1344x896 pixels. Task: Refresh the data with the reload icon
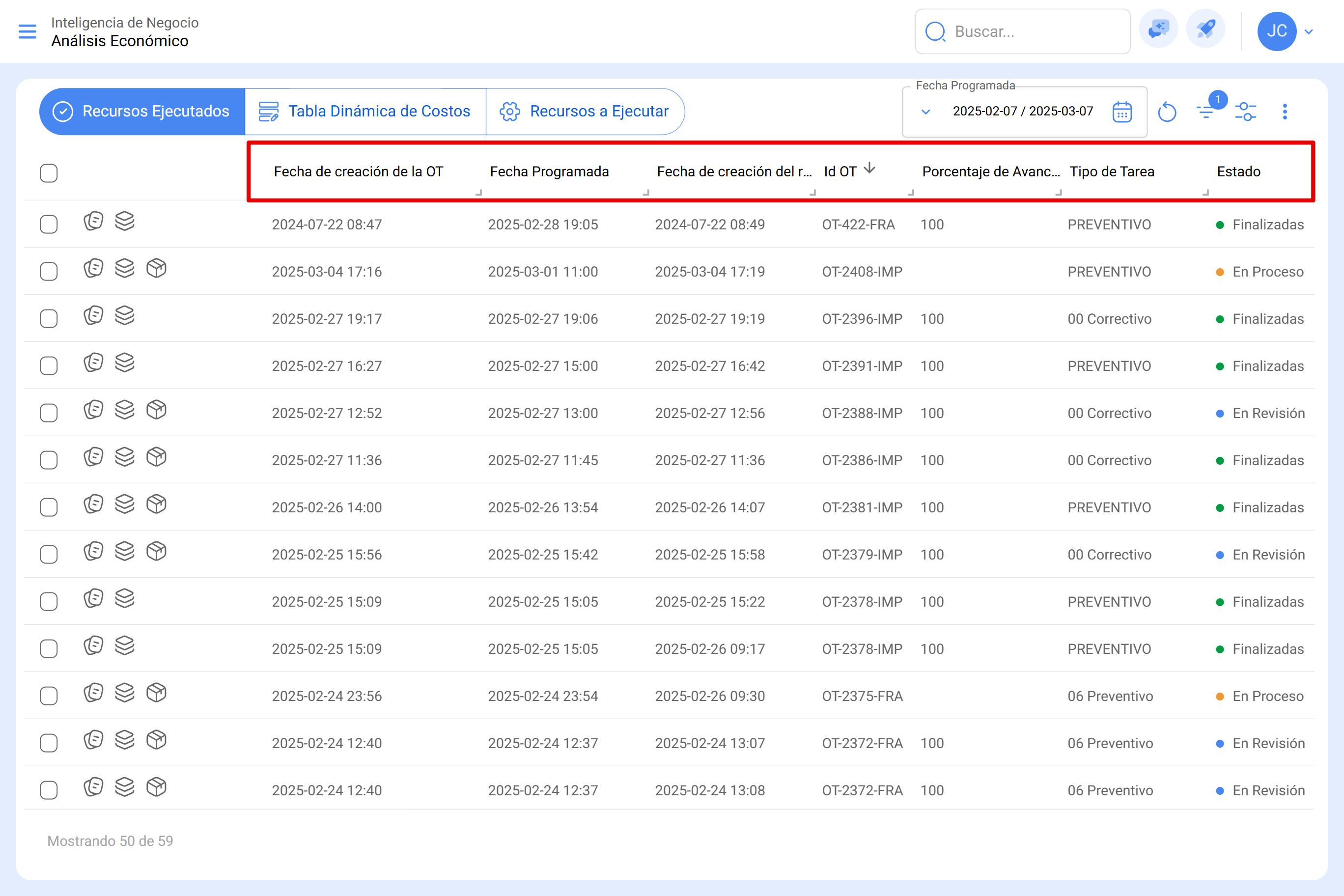pyautogui.click(x=1168, y=112)
